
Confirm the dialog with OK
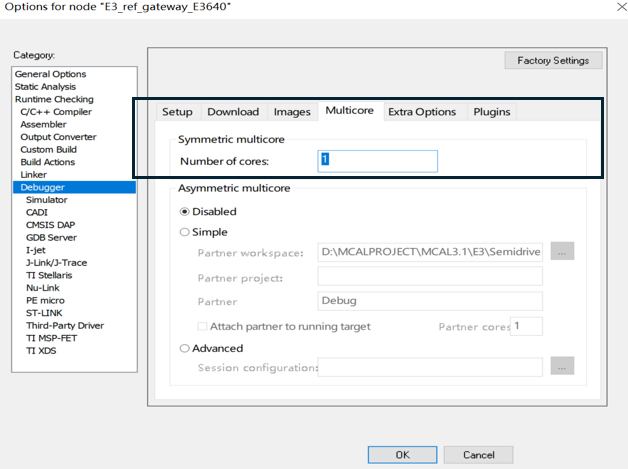point(402,454)
